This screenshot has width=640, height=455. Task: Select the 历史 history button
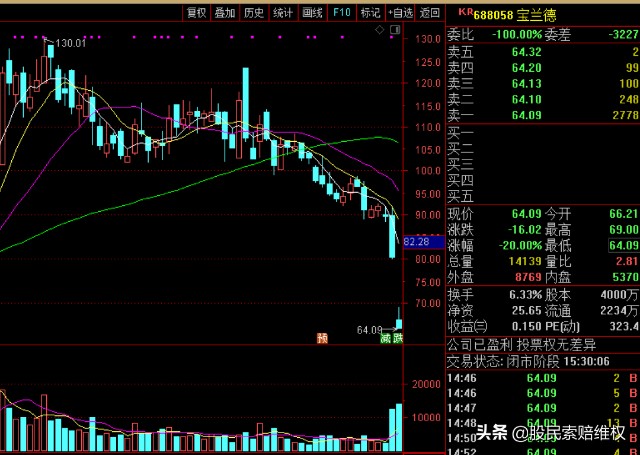(x=254, y=13)
